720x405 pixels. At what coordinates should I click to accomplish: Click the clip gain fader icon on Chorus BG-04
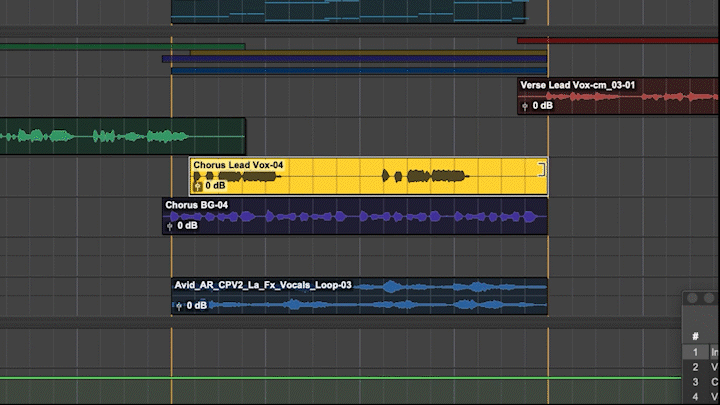click(169, 226)
